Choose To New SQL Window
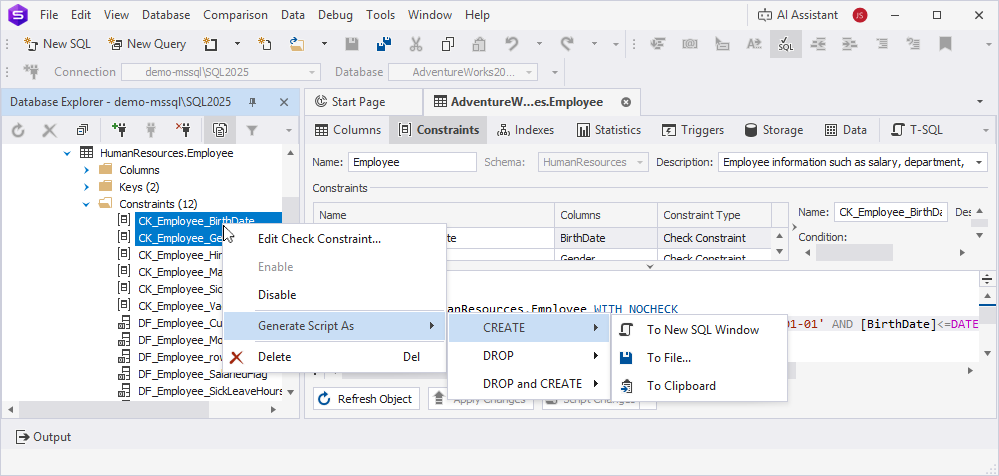Screen dimensions: 999x476 coord(699,329)
